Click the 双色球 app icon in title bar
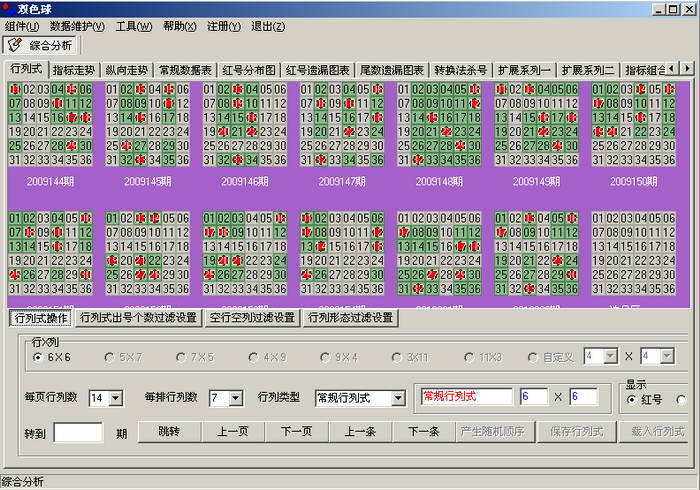700x490 pixels. pos(8,8)
